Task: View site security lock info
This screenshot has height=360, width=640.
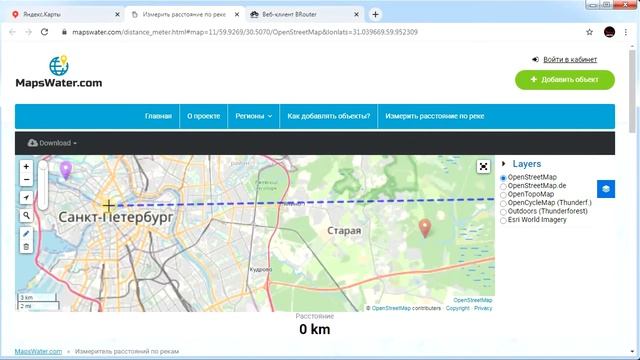Action: click(64, 32)
